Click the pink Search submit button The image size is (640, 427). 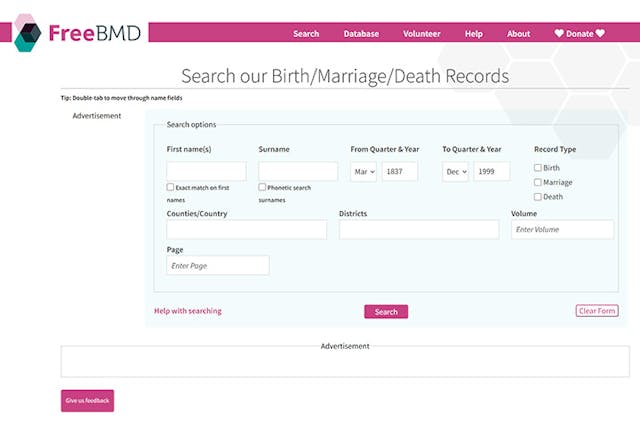pos(386,312)
